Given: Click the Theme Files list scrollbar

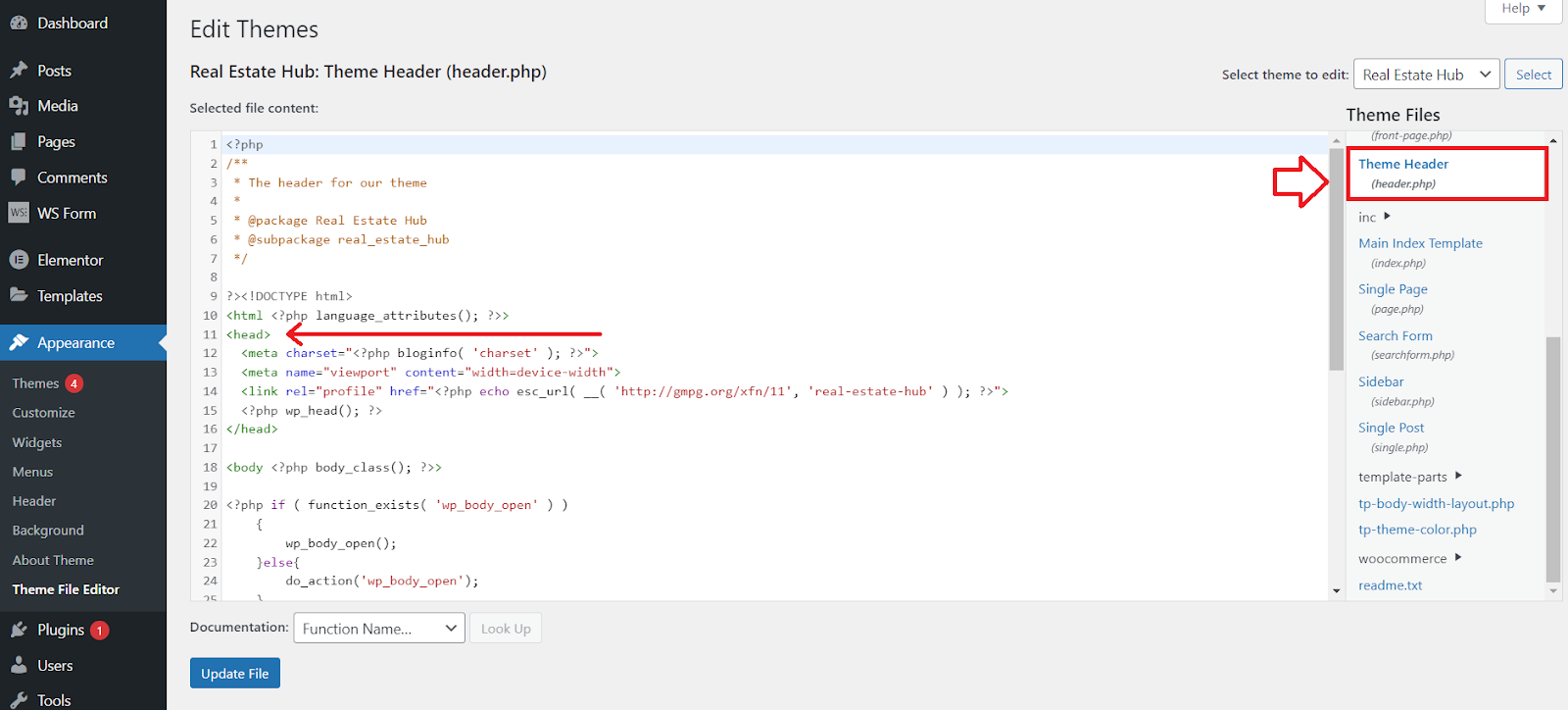Looking at the screenshot, I should point(1552,459).
